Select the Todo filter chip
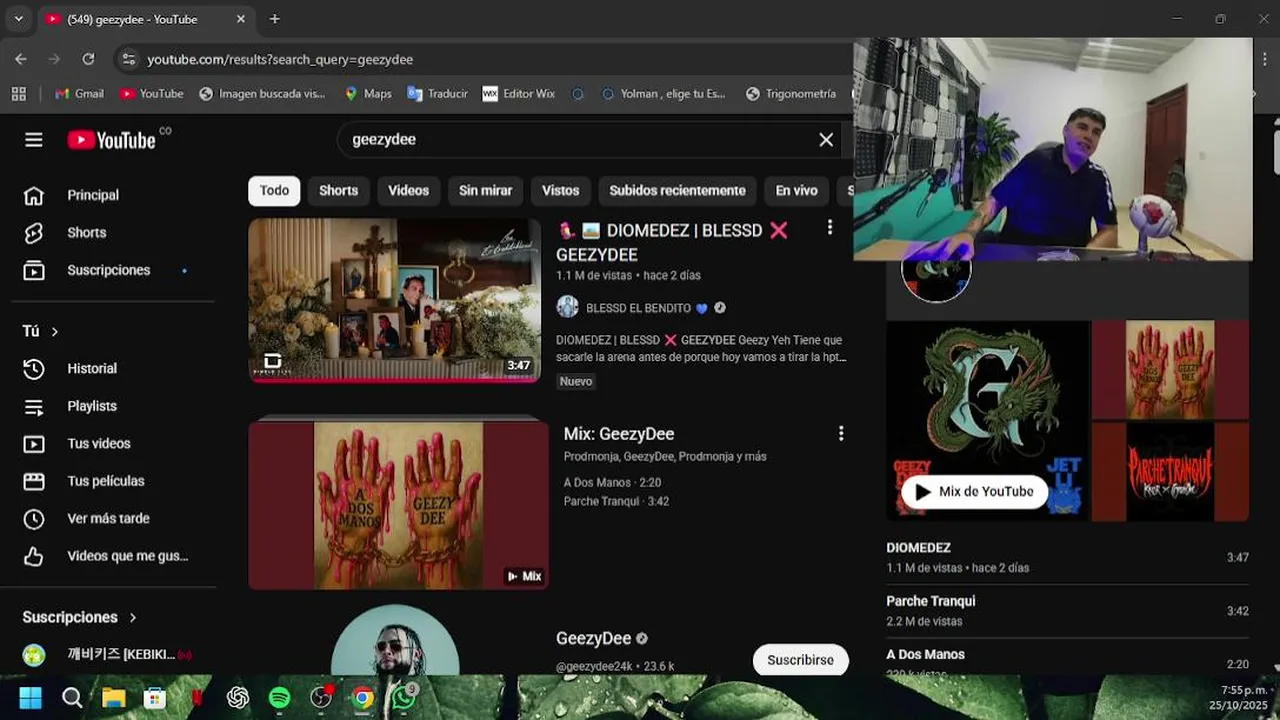1280x720 pixels. click(274, 190)
